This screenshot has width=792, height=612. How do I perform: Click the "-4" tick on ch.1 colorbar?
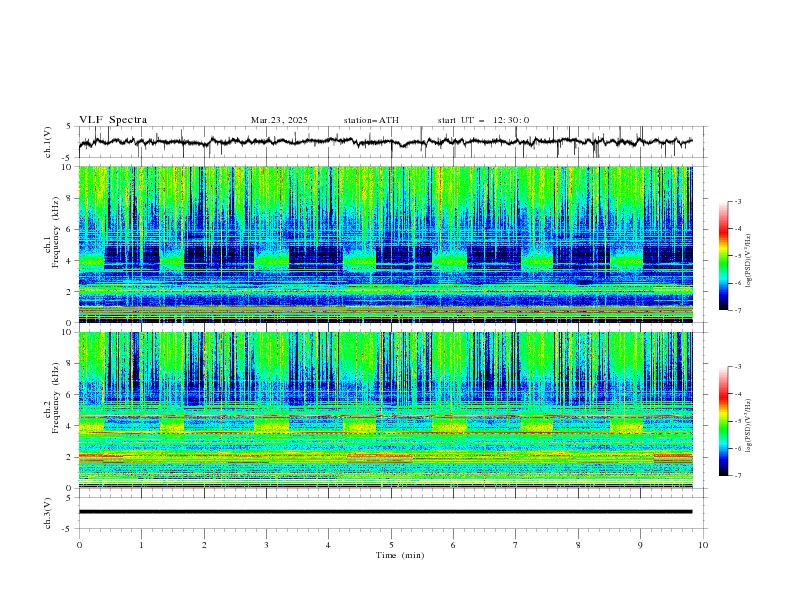coord(738,229)
